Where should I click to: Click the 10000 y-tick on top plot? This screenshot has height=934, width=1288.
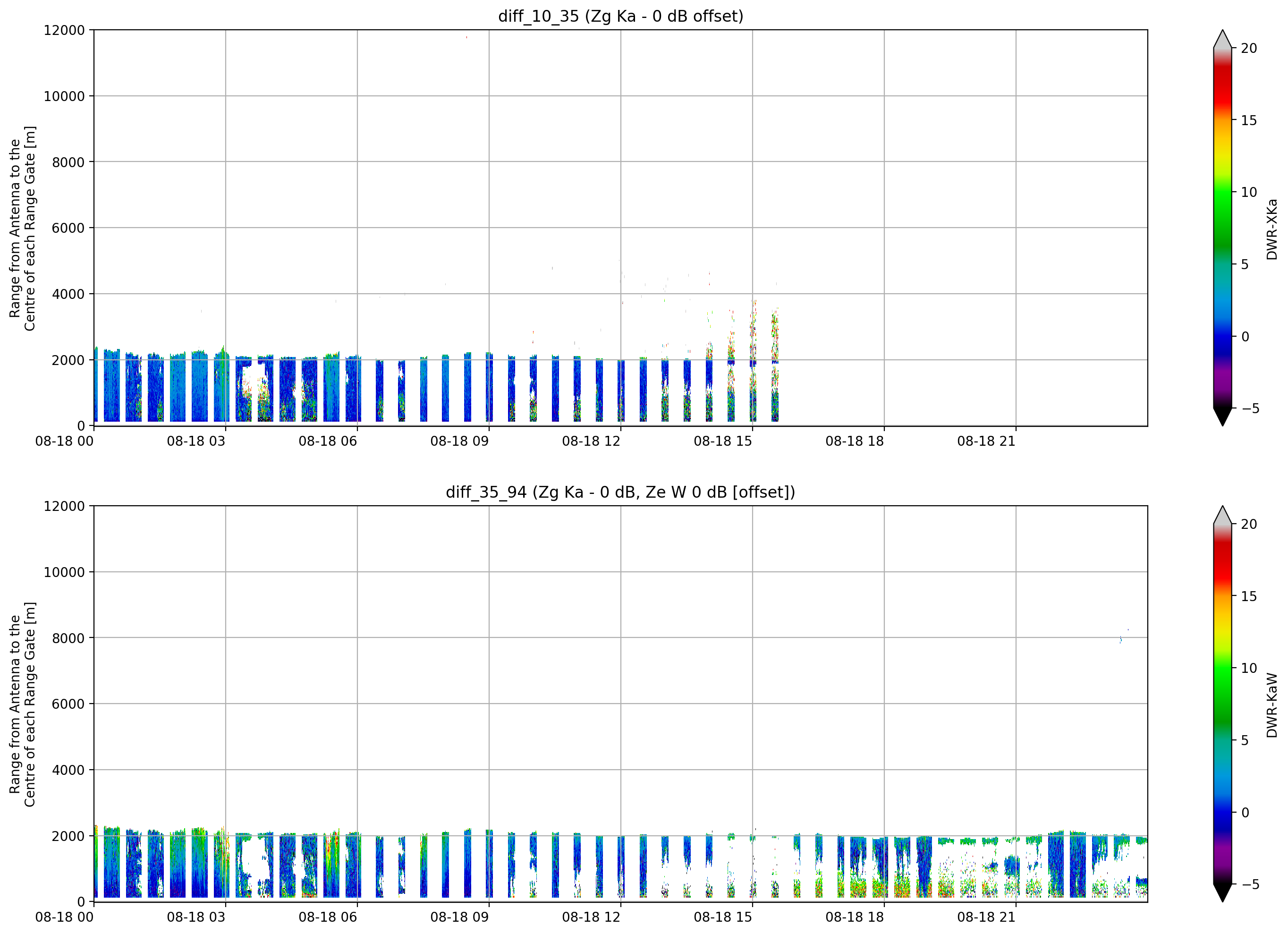64,97
